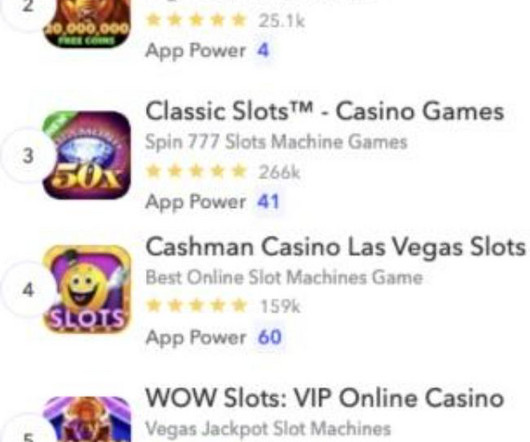Screen dimensions: 530x442
Task: Open the Classic Slots 50x app icon
Action: [87, 155]
